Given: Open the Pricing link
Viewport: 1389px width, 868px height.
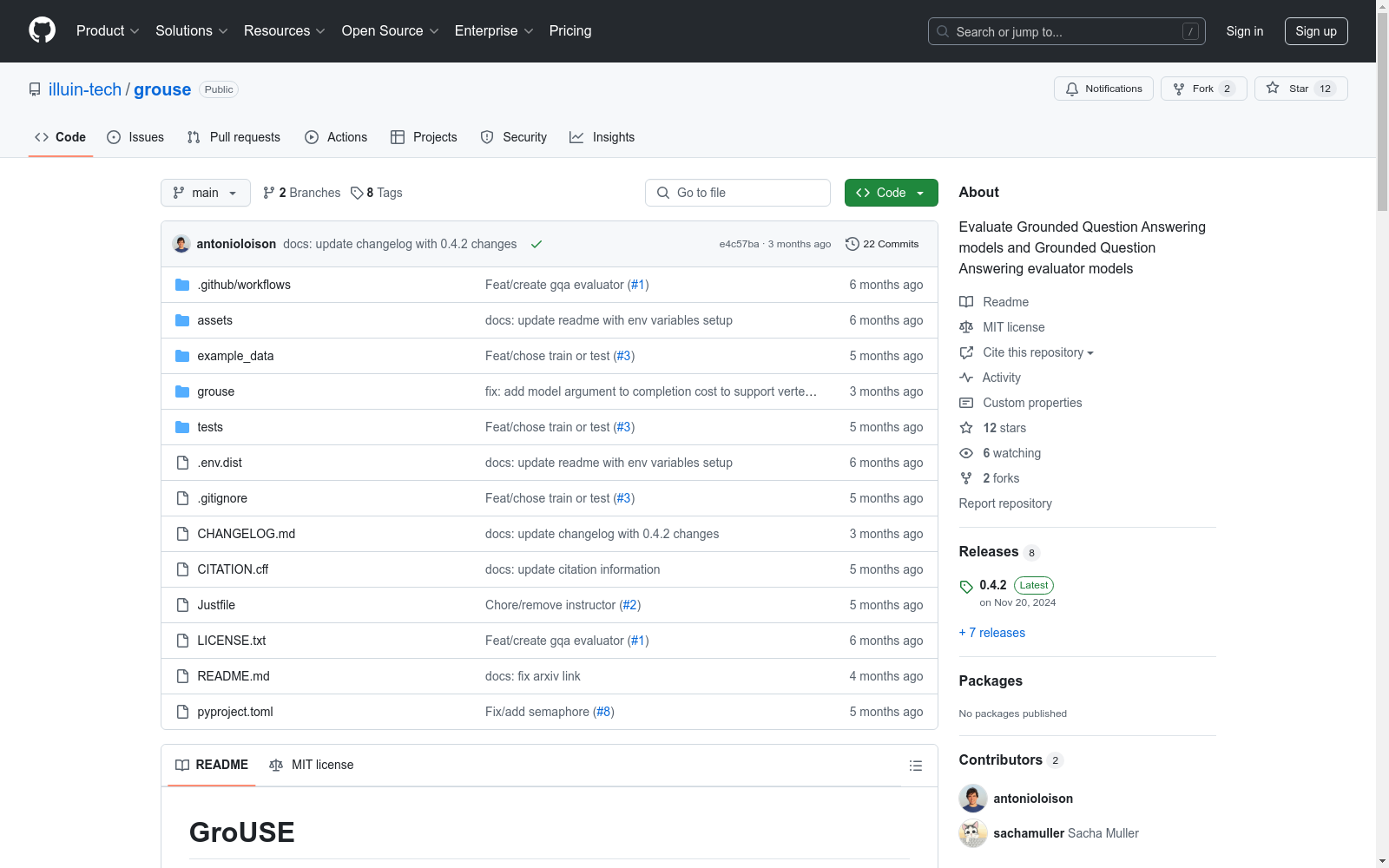Looking at the screenshot, I should coord(570,31).
